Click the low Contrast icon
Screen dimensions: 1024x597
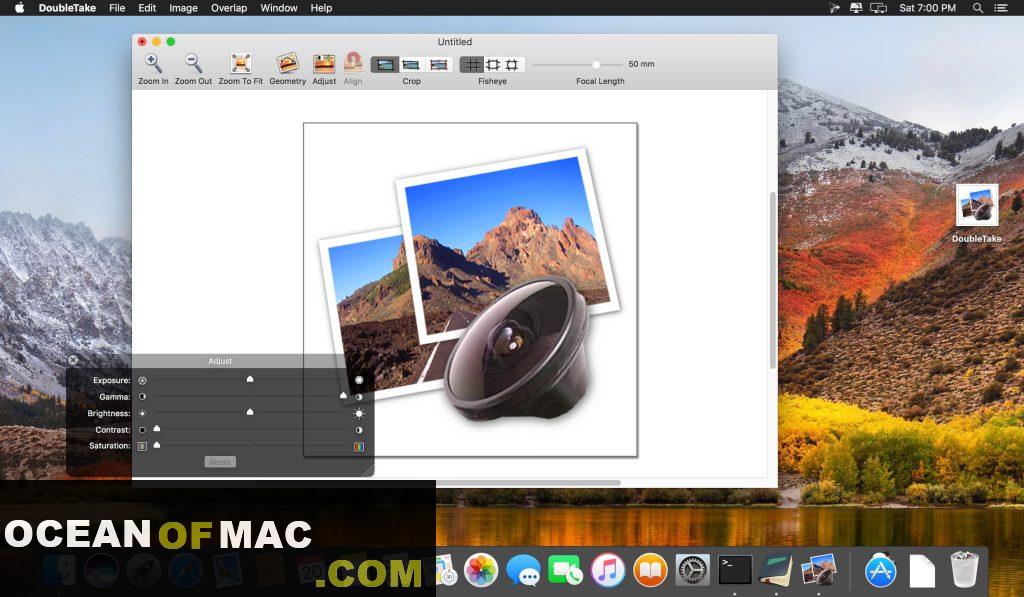click(142, 430)
